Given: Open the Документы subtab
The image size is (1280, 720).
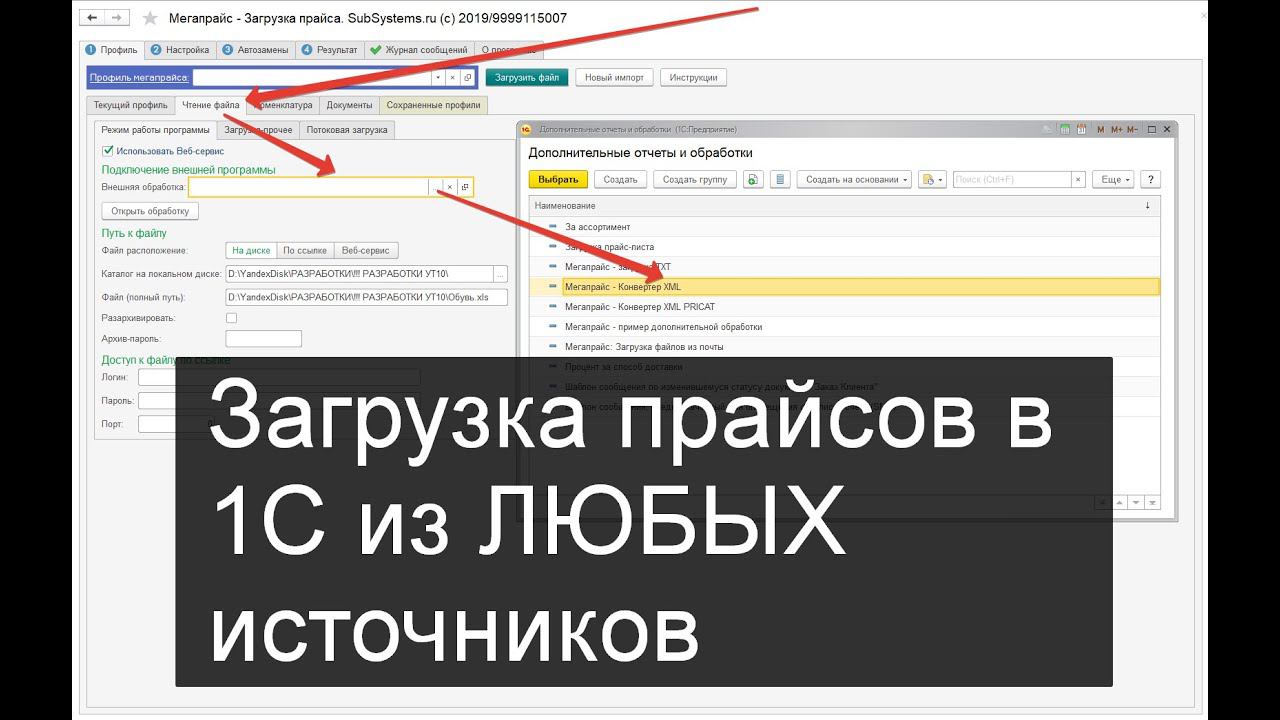Looking at the screenshot, I should coord(350,105).
